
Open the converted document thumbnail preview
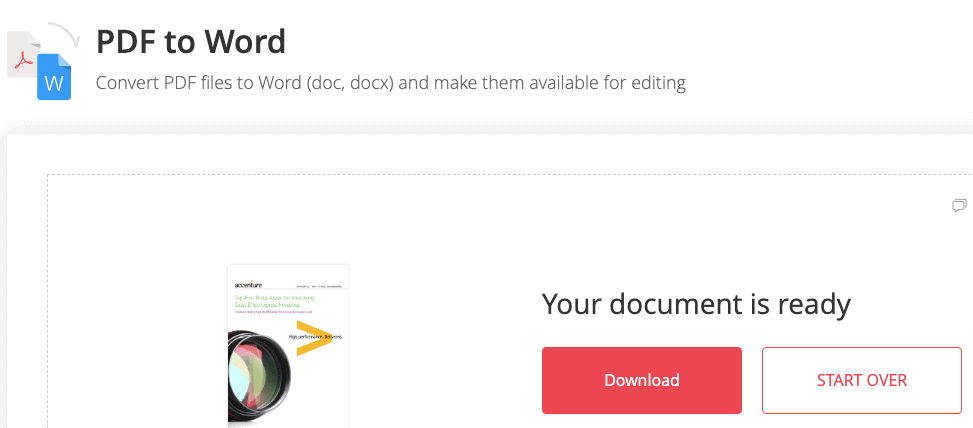tap(288, 346)
